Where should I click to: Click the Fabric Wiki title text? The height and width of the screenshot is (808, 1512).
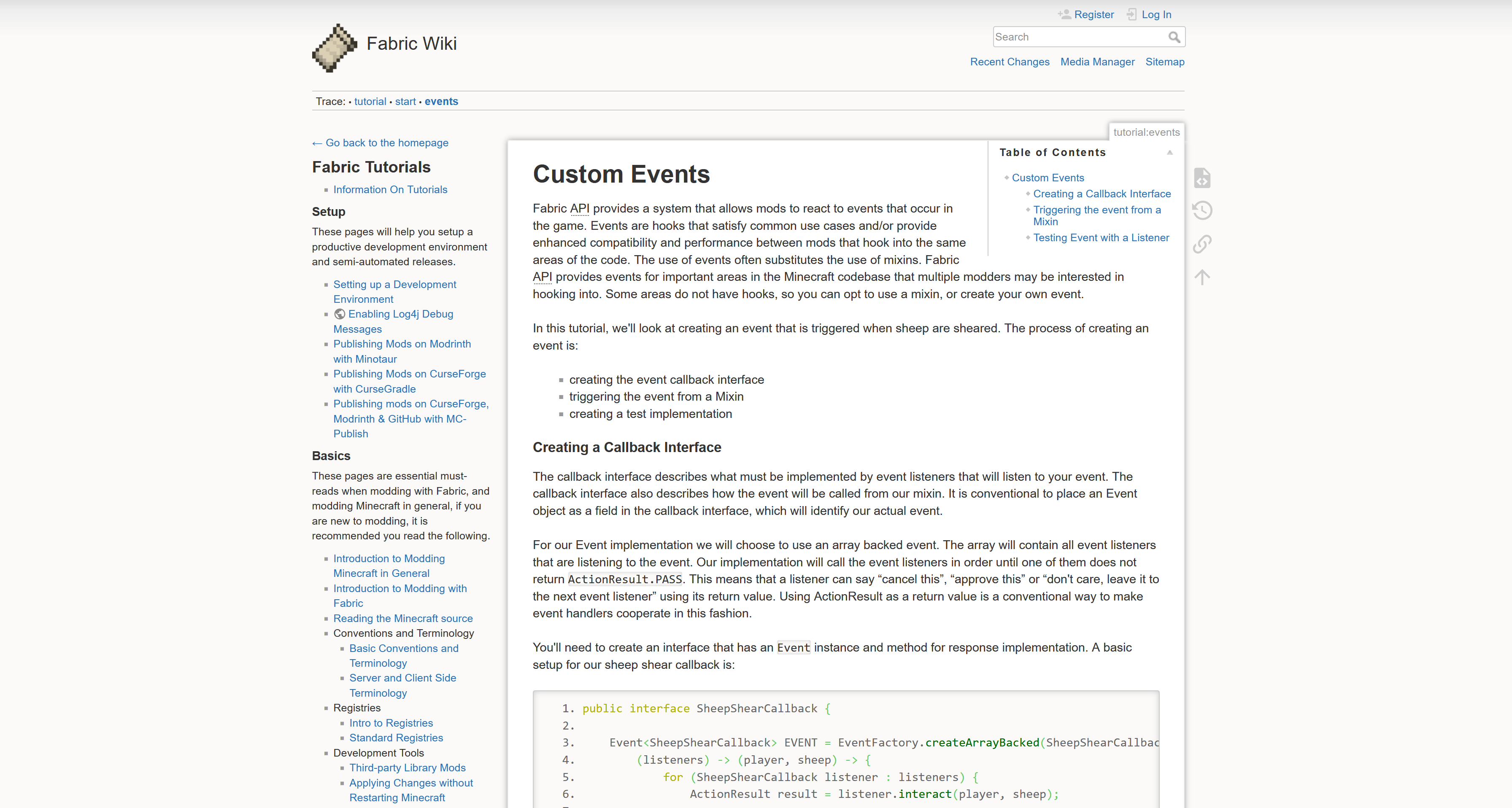pos(411,43)
